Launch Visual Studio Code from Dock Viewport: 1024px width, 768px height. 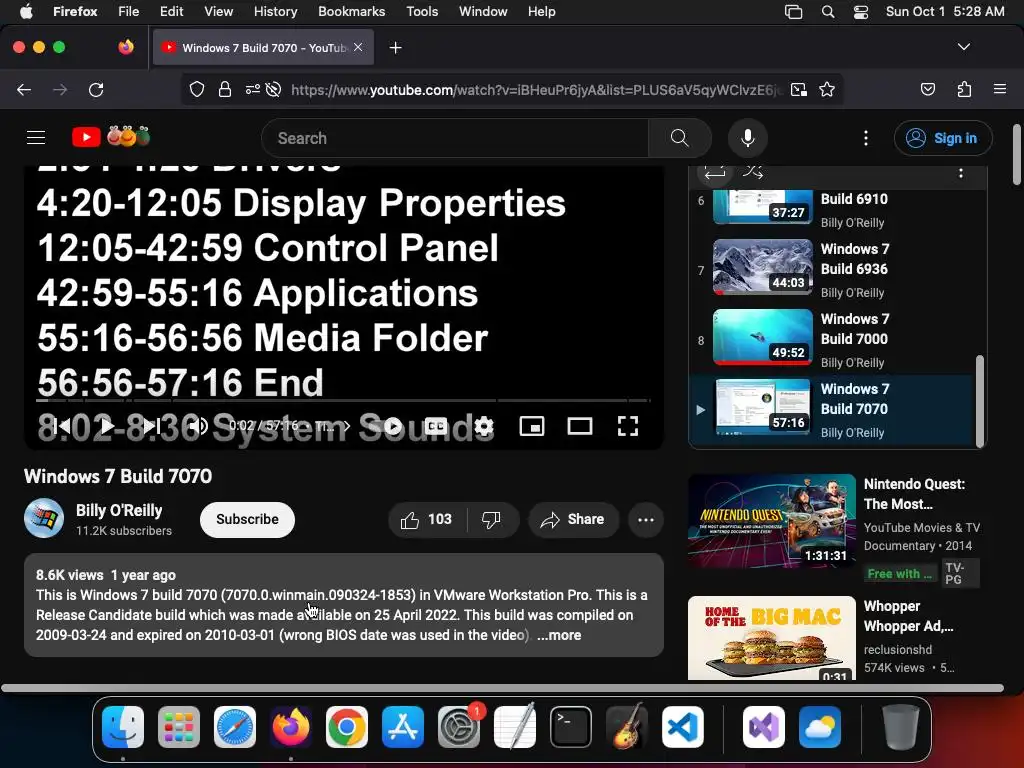pos(682,728)
